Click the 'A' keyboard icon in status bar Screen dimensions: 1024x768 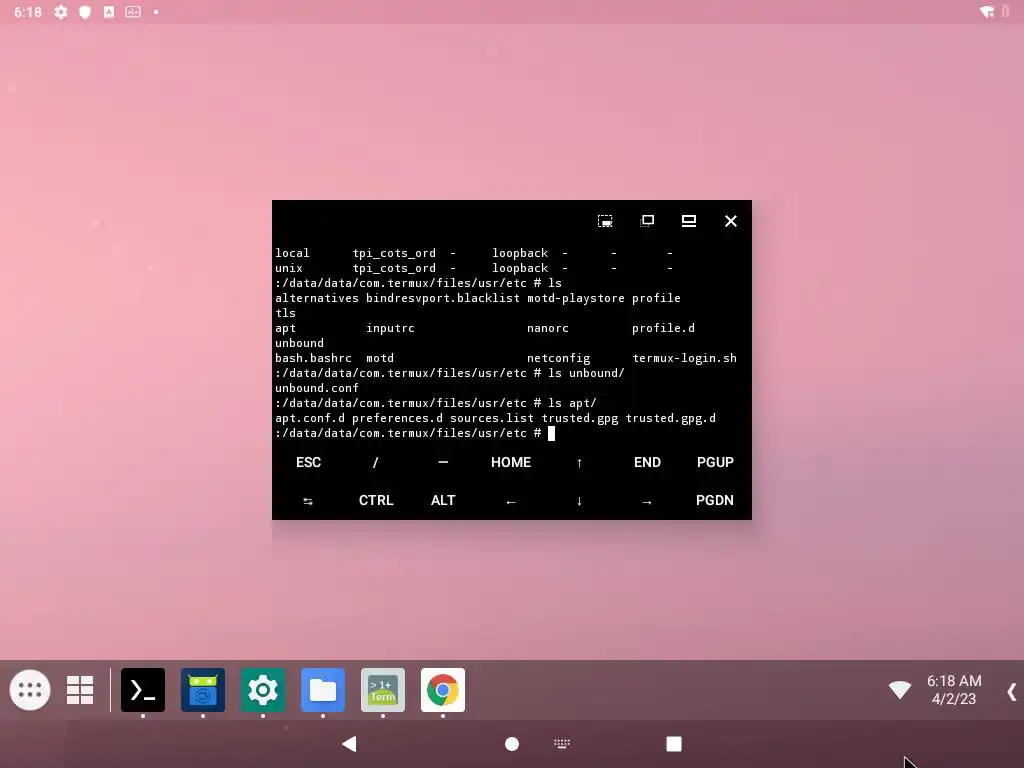pyautogui.click(x=109, y=12)
